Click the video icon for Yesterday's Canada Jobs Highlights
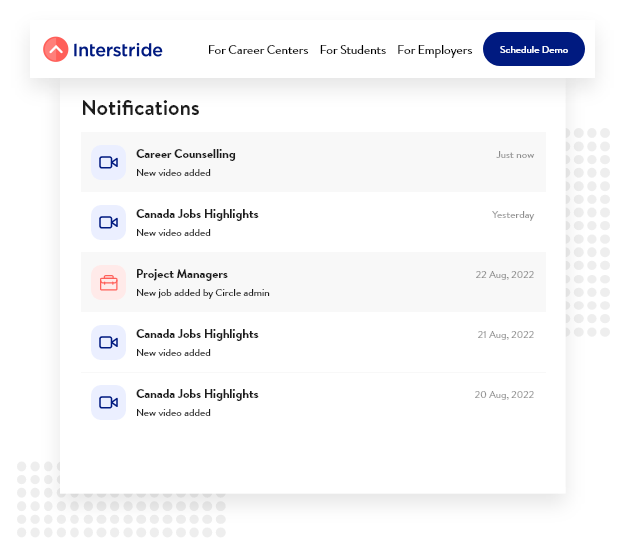The height and width of the screenshot is (538, 625). point(108,222)
